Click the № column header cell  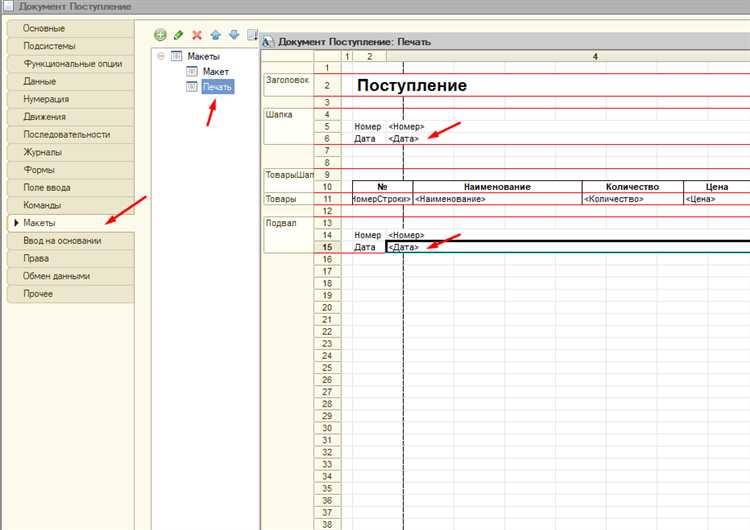coord(382,187)
